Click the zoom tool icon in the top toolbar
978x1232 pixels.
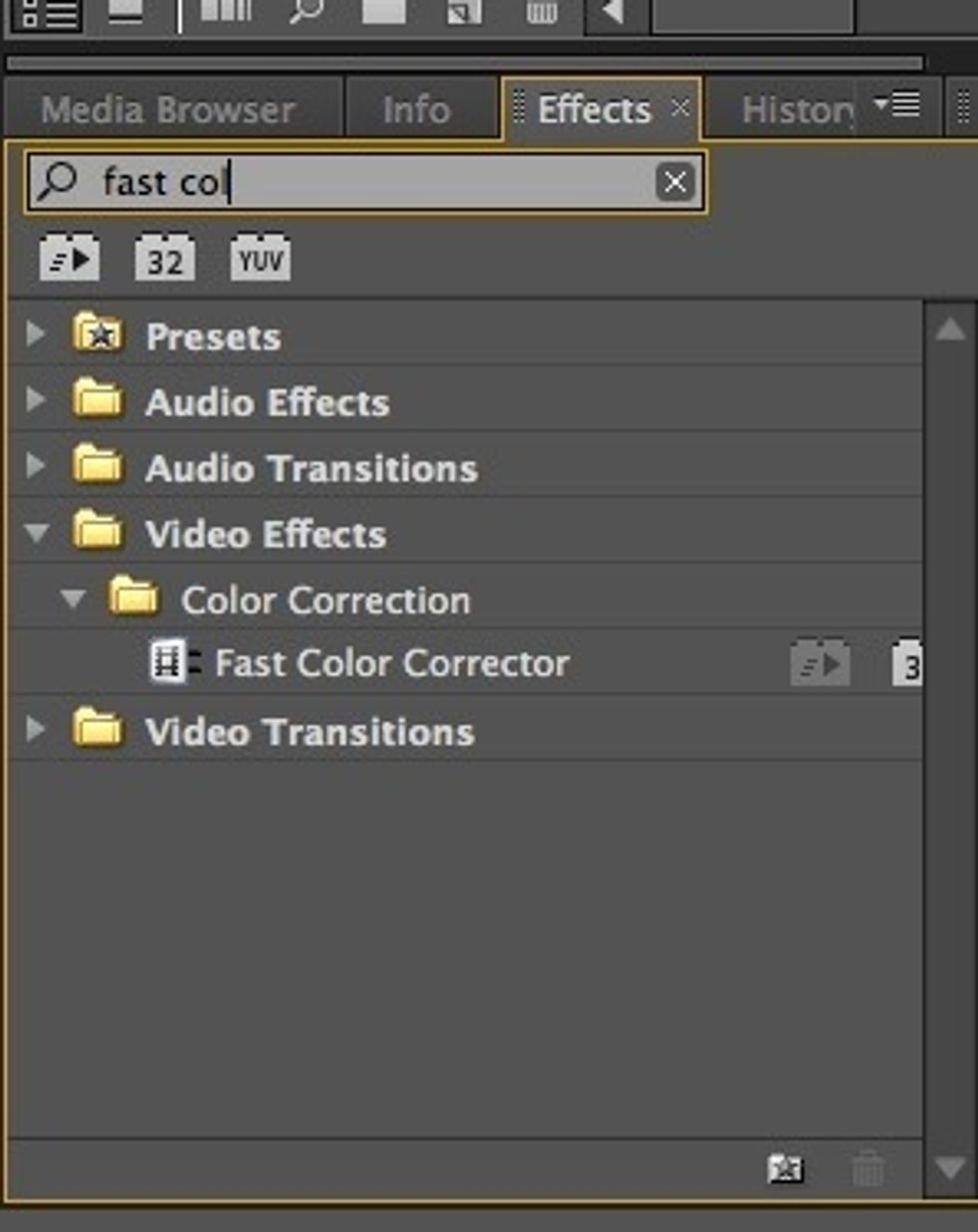pos(309,12)
